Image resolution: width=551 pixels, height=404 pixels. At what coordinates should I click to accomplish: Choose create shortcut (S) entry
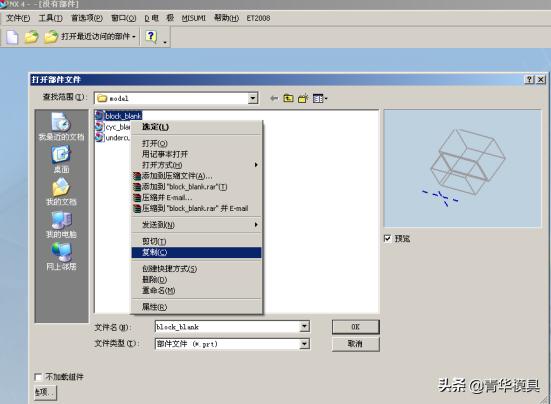coord(197,269)
